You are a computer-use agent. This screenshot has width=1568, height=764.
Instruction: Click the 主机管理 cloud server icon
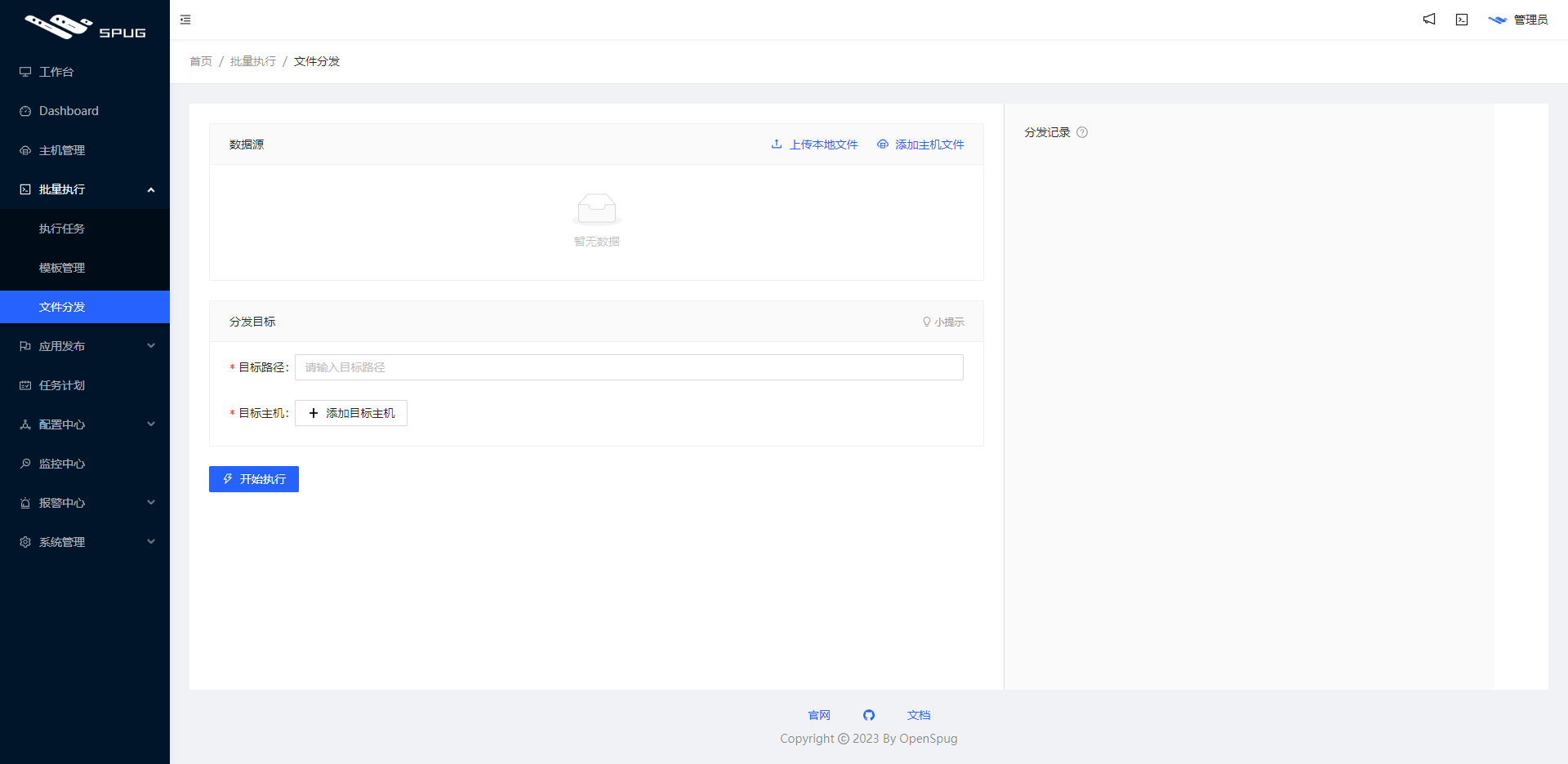pos(25,150)
